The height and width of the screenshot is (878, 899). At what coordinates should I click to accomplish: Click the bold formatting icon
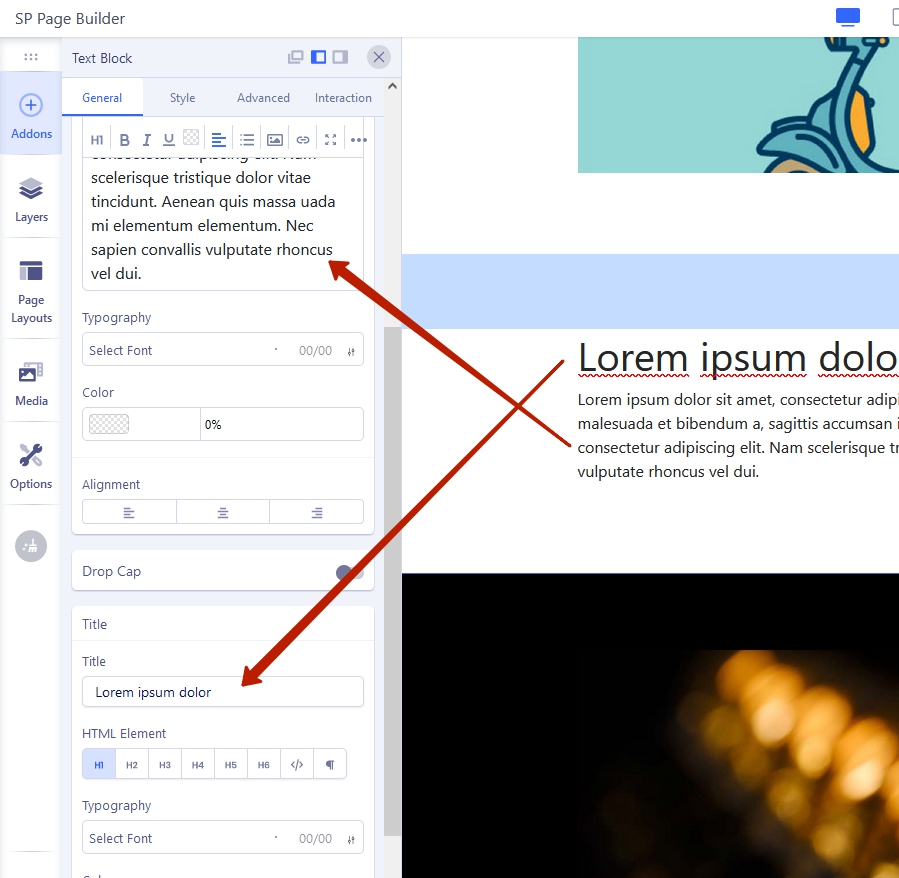[x=125, y=140]
